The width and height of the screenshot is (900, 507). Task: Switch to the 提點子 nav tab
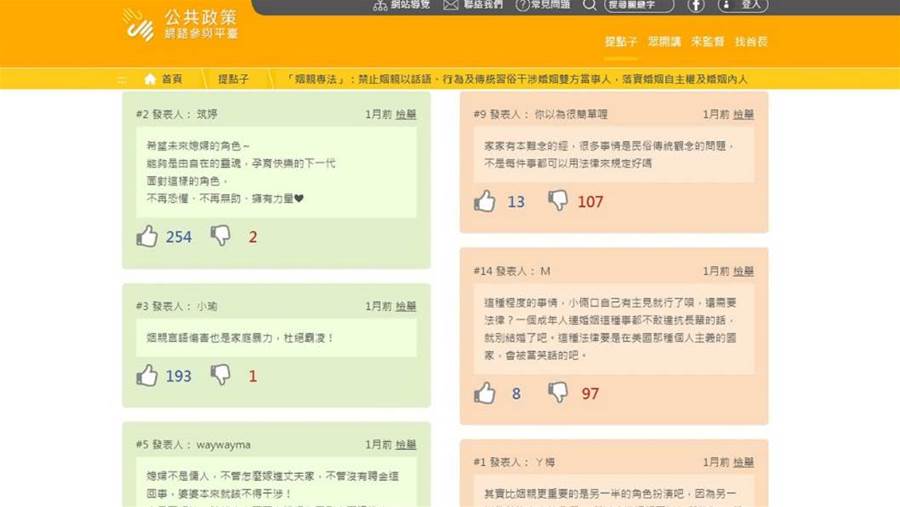click(x=621, y=41)
